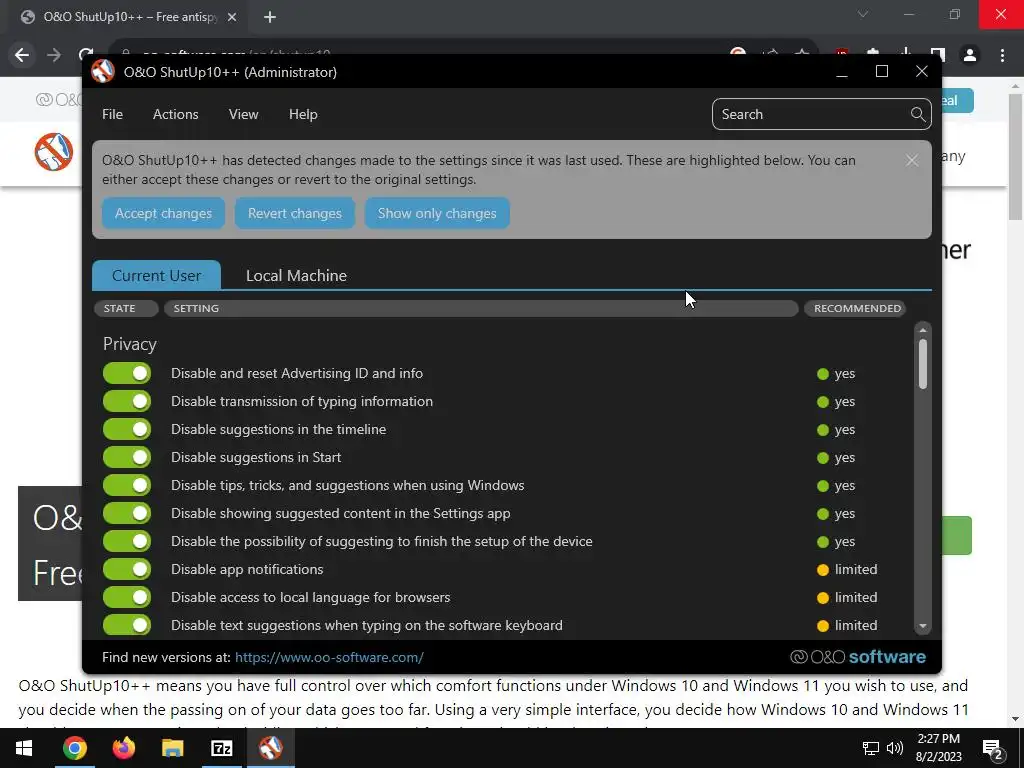Click the O&O ShutUp10 taskbar icon
The image size is (1024, 768).
click(x=270, y=748)
